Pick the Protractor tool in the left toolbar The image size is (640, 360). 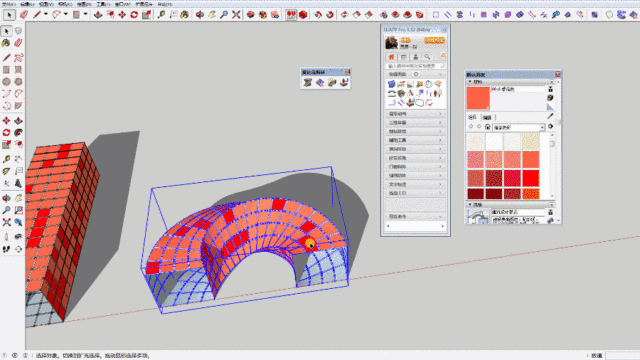tap(6, 171)
